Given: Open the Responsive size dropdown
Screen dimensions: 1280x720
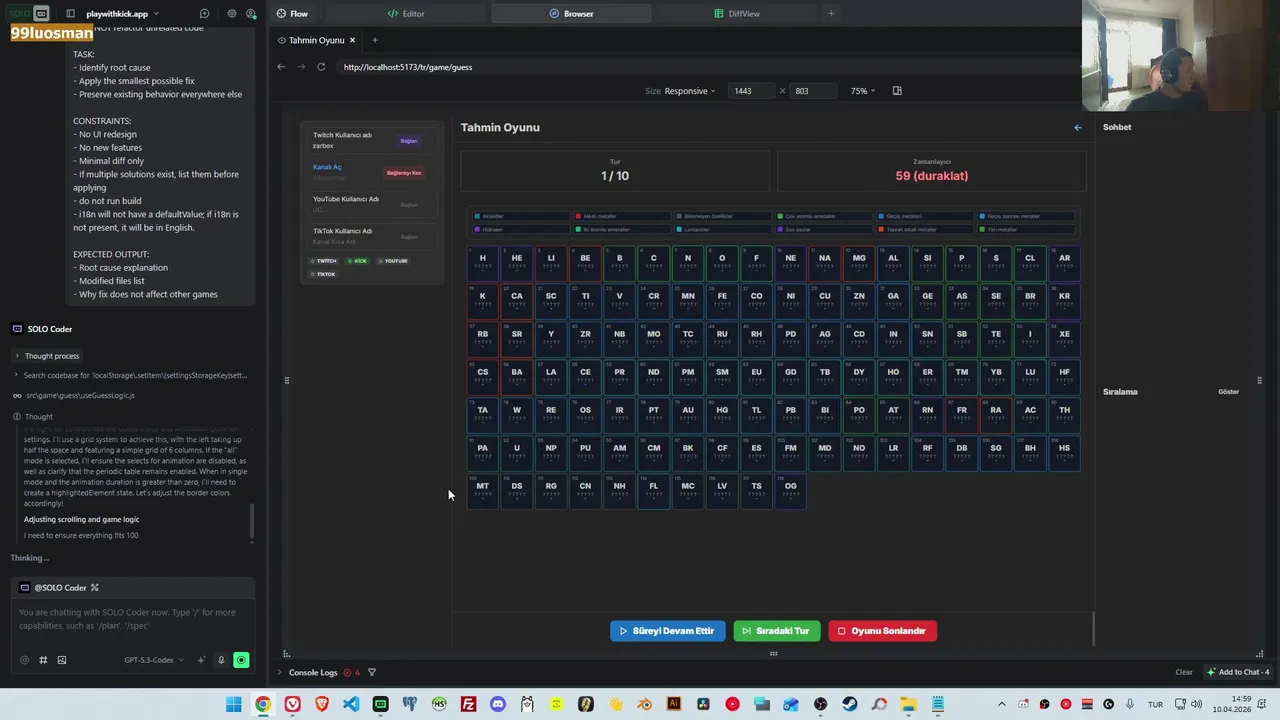Looking at the screenshot, I should tap(690, 91).
